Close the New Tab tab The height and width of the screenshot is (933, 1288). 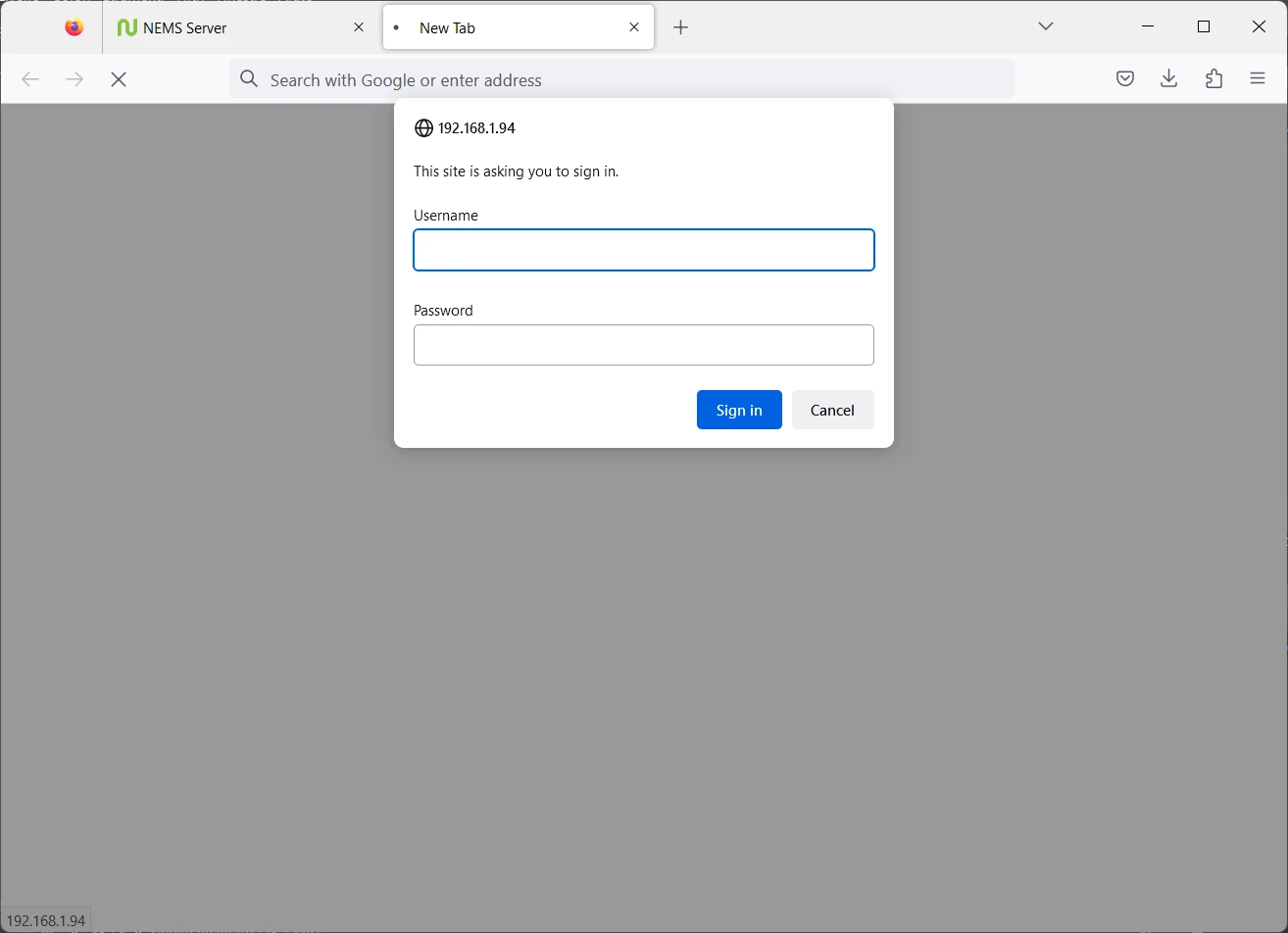634,27
